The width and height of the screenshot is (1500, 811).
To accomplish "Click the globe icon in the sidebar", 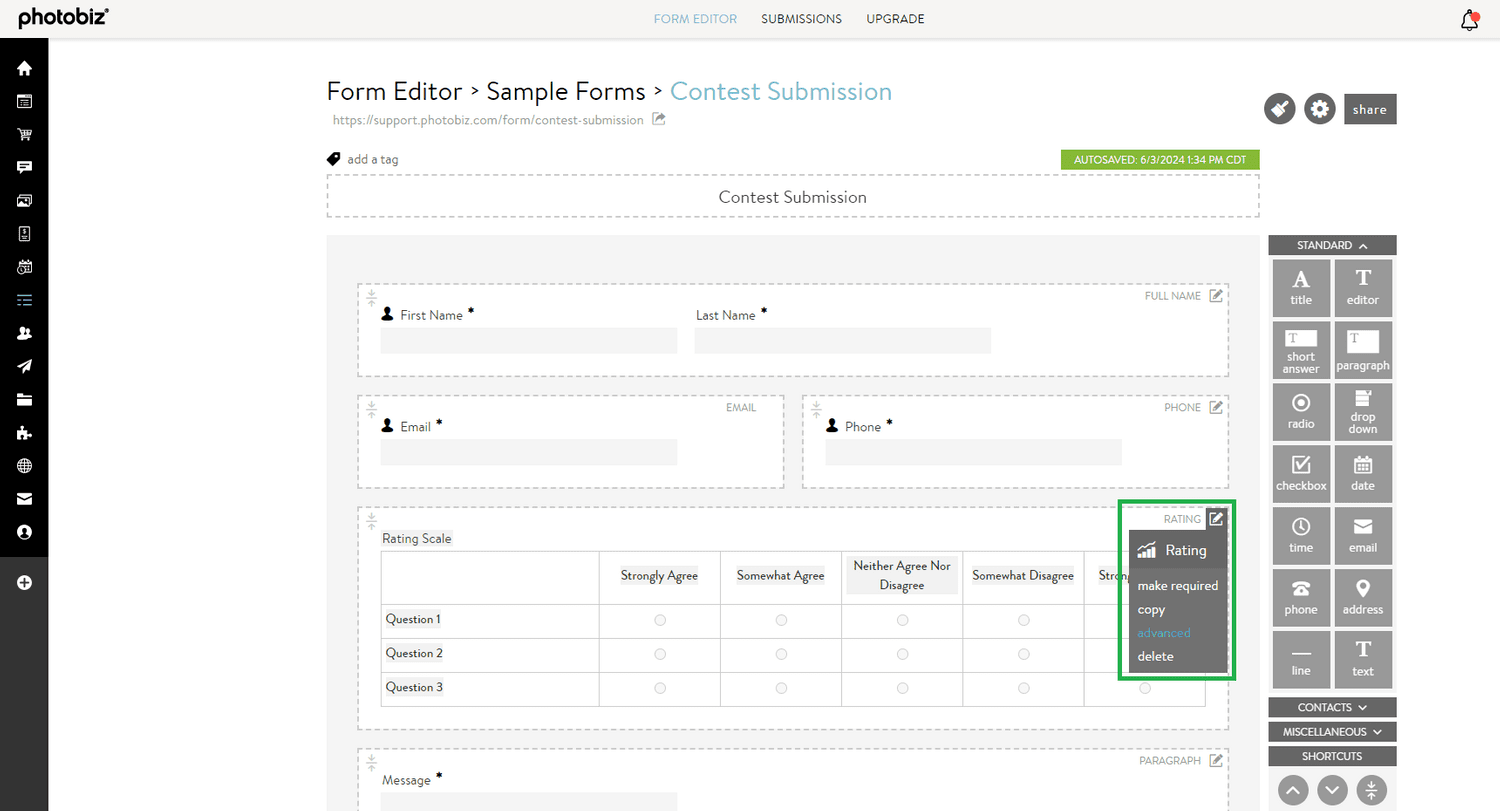I will (24, 466).
